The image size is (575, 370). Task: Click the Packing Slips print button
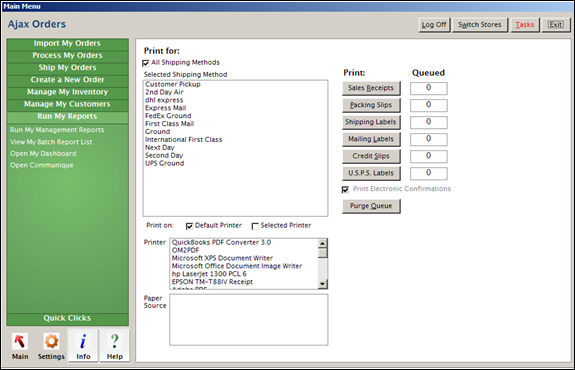(x=371, y=105)
